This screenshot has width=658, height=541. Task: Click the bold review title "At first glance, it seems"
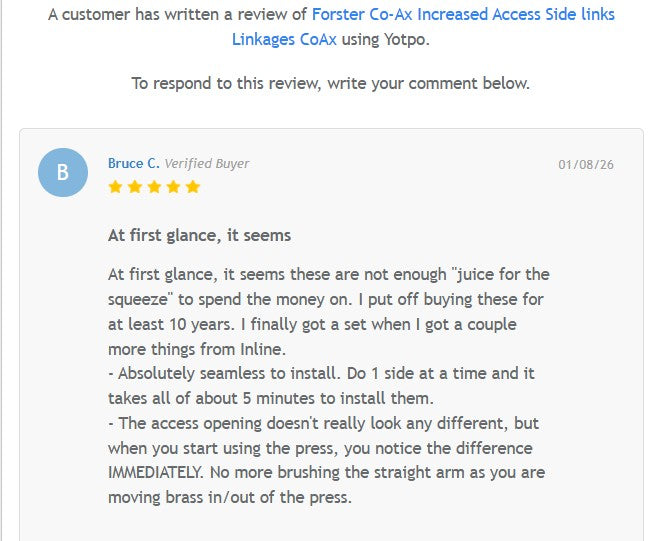coord(199,235)
